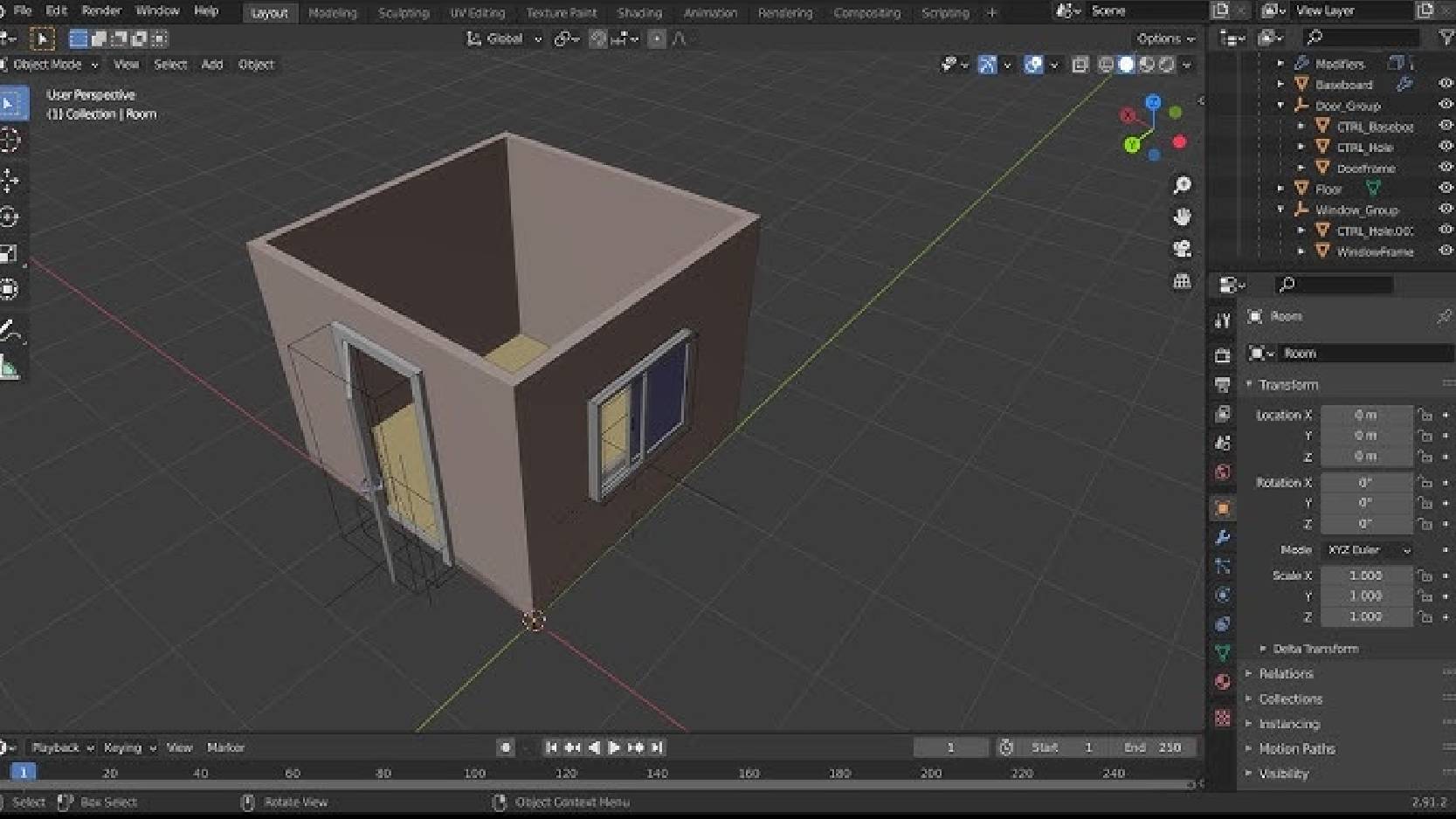
Task: Select the Measure tool
Action: pyautogui.click(x=11, y=367)
